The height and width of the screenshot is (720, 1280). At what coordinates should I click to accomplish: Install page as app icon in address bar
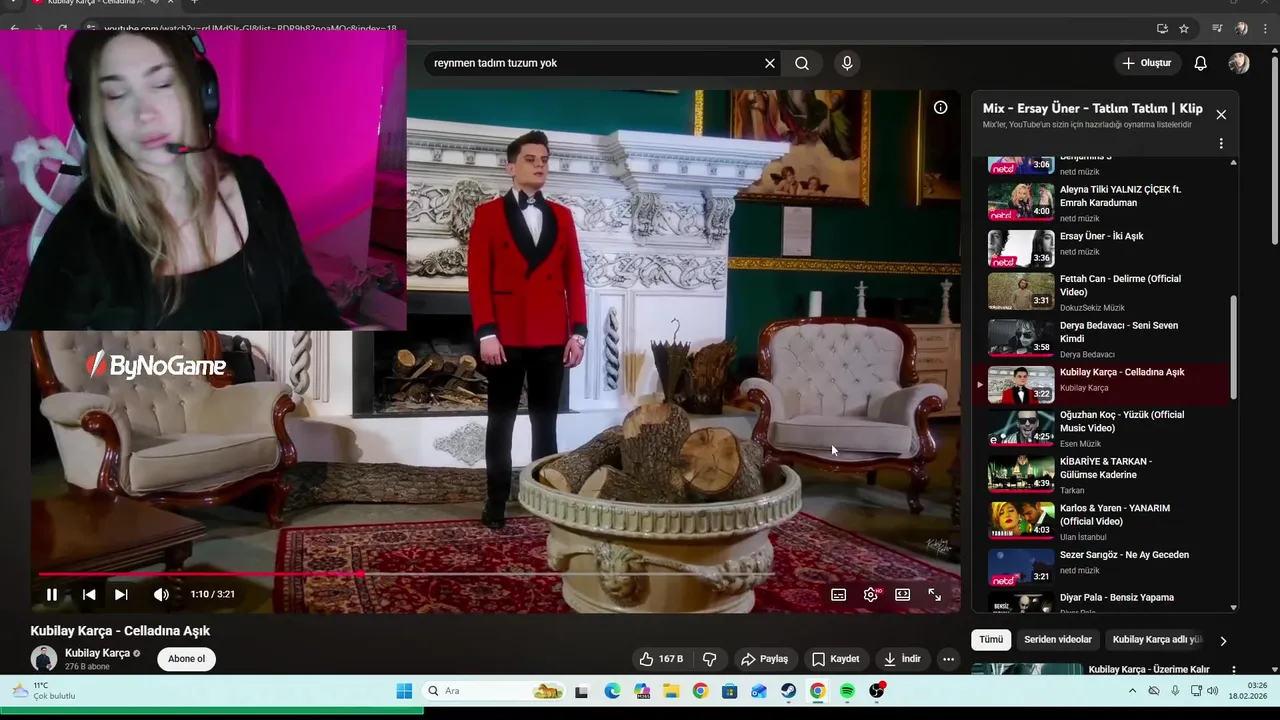pos(1162,29)
